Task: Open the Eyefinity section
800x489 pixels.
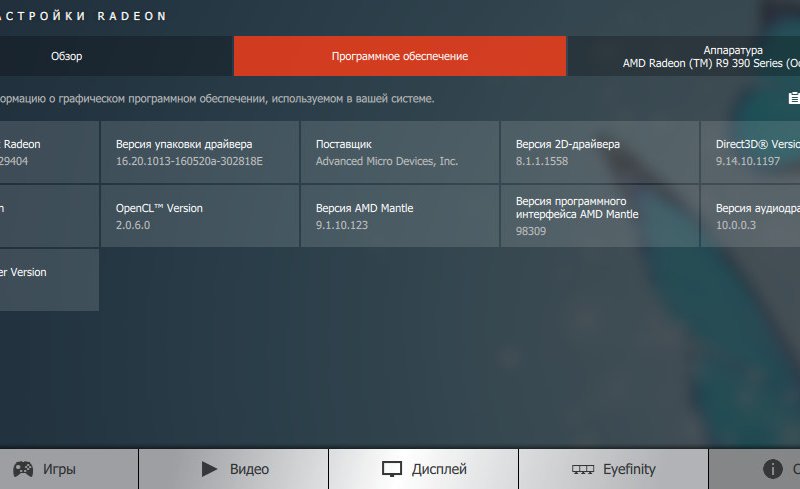Action: click(613, 469)
